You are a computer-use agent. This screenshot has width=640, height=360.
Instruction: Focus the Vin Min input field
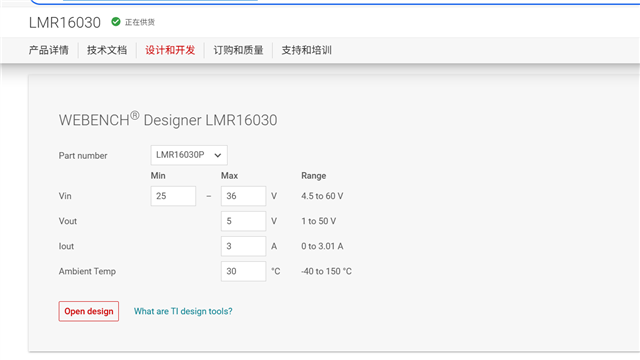173,196
